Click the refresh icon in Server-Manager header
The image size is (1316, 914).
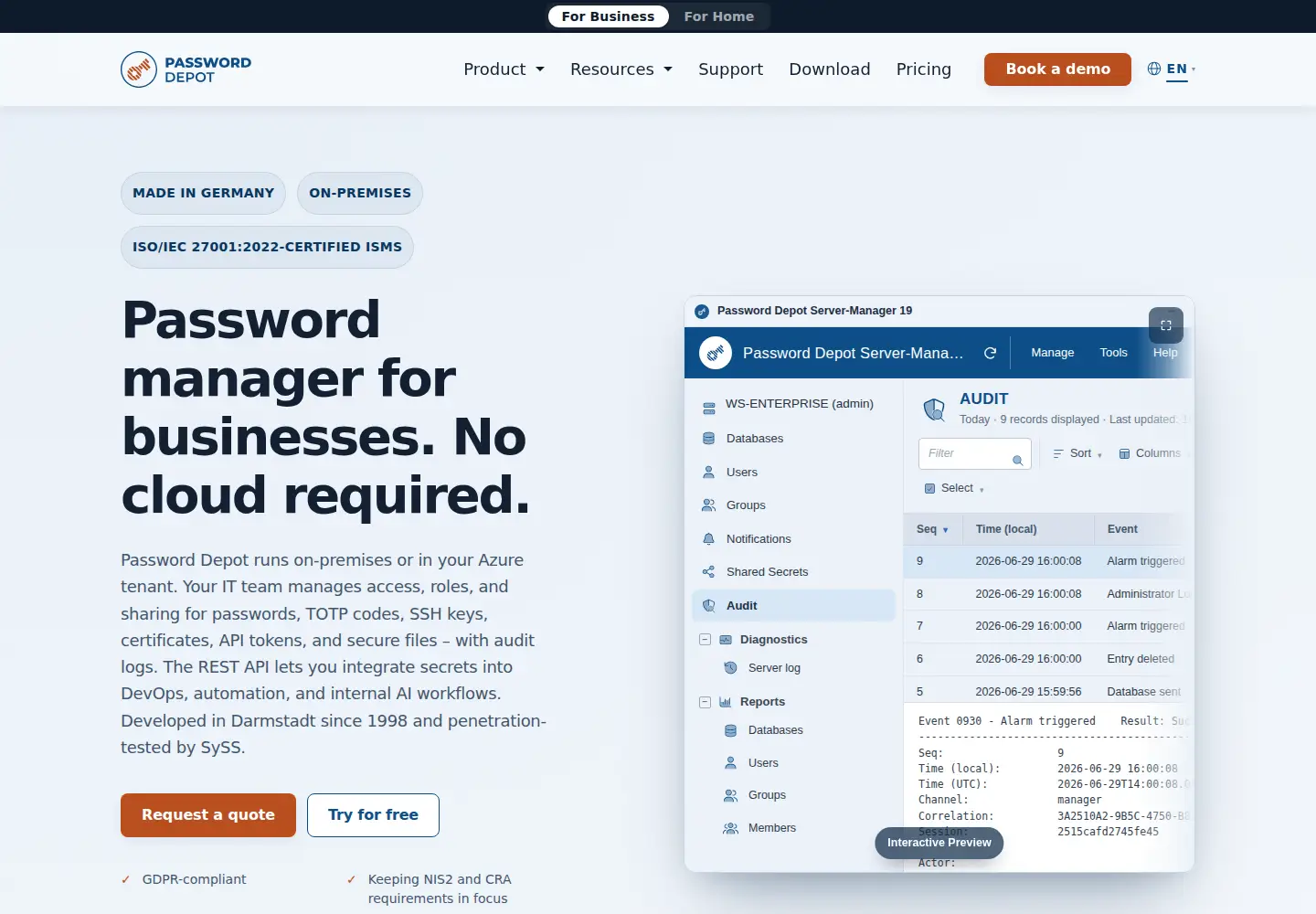(990, 353)
